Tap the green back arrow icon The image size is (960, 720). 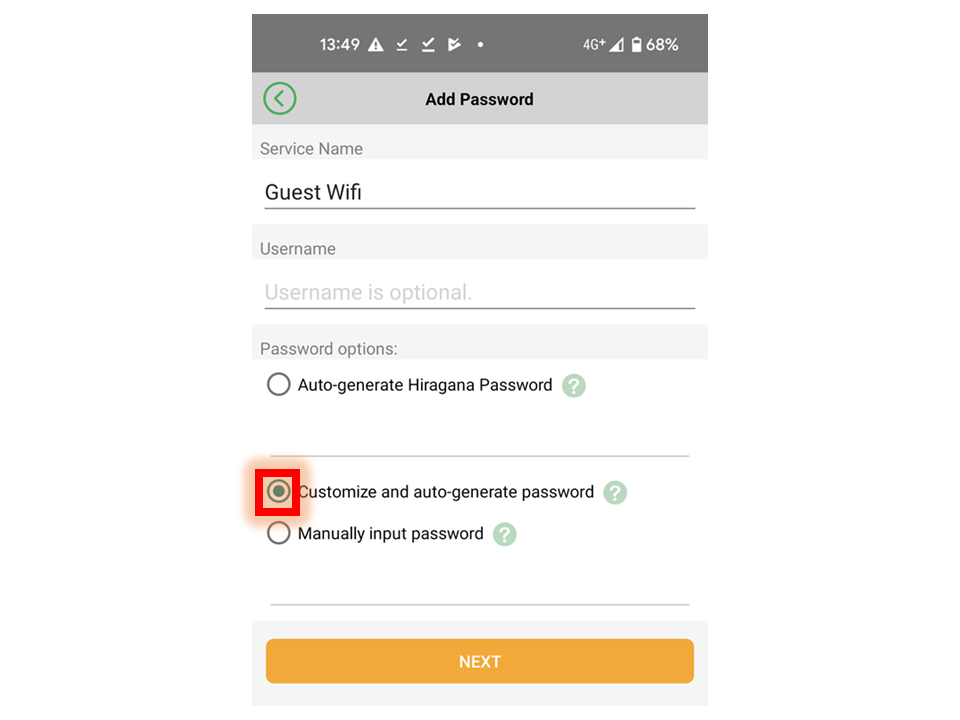pos(280,99)
